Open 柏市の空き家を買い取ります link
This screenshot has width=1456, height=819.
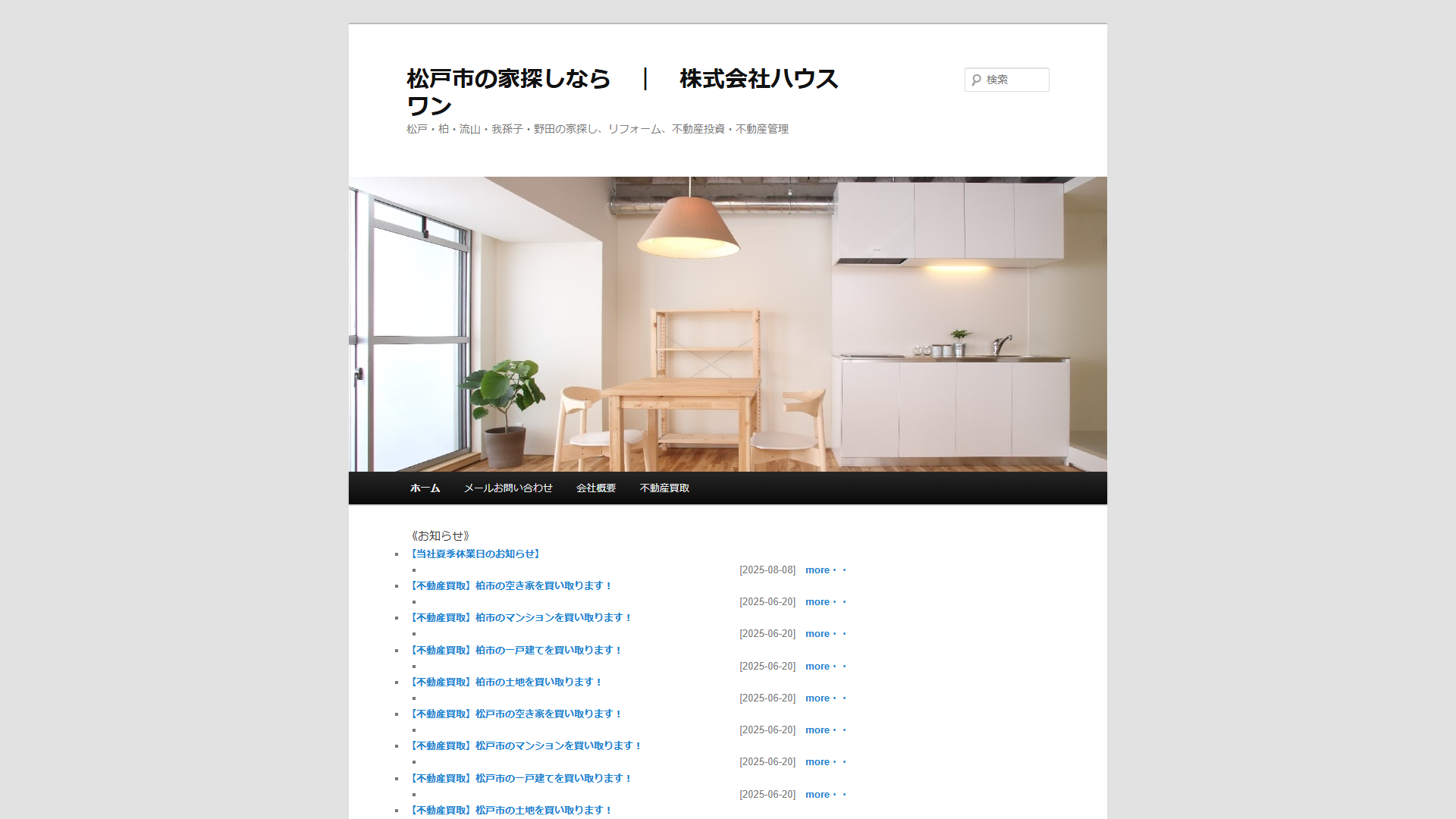pyautogui.click(x=510, y=586)
